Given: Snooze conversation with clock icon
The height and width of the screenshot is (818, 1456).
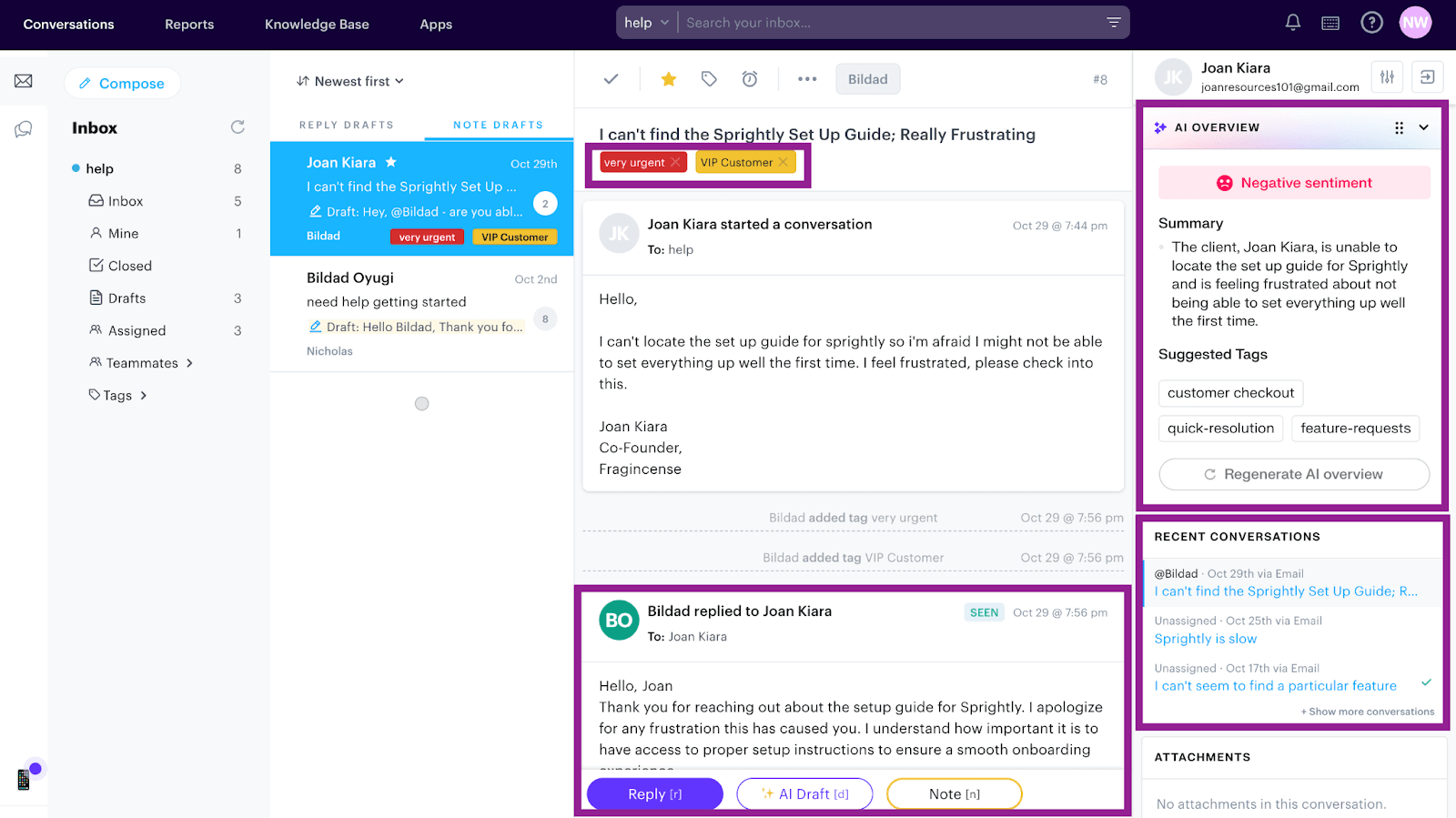Looking at the screenshot, I should [x=750, y=79].
